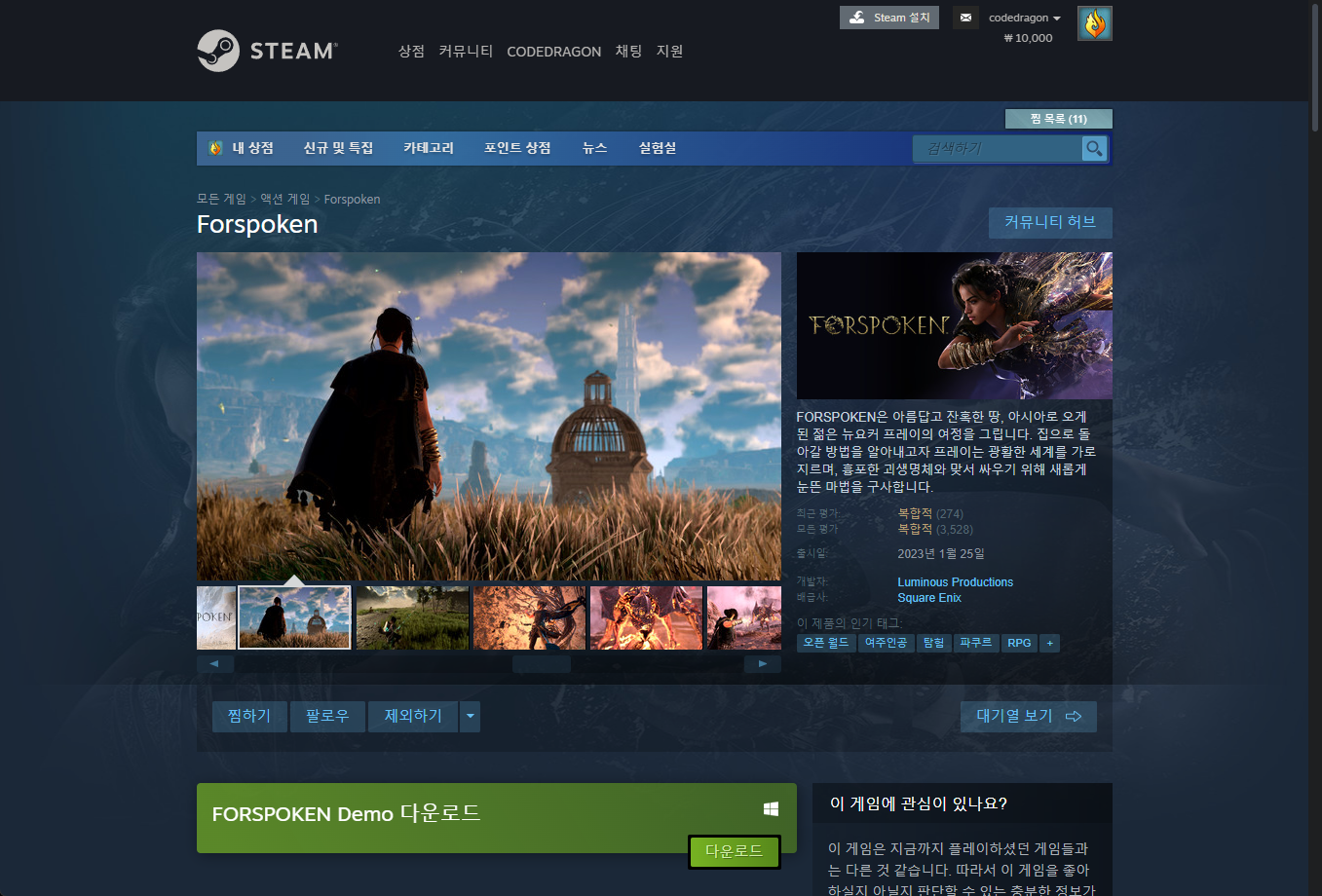Open the 찜 목록 (11) wishlist button
This screenshot has width=1322, height=896.
pyautogui.click(x=1058, y=119)
